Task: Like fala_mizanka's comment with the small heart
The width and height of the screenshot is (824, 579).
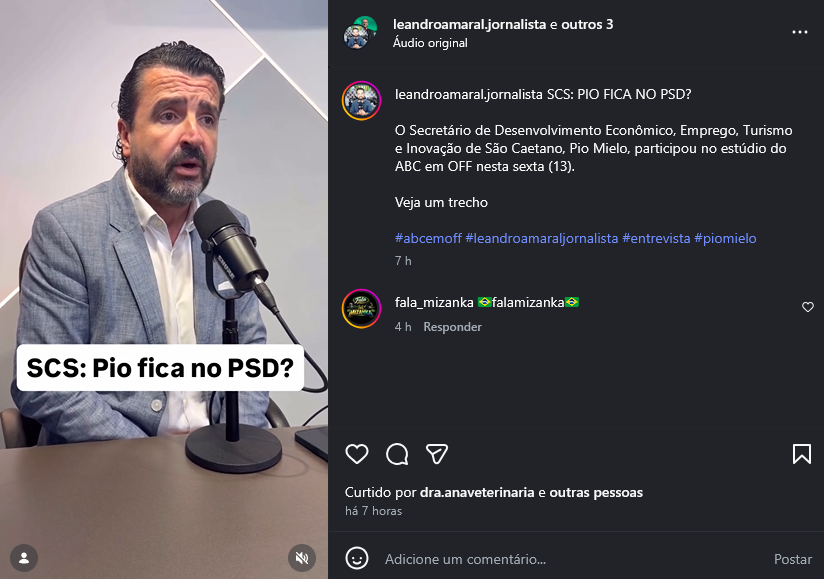Action: click(808, 307)
